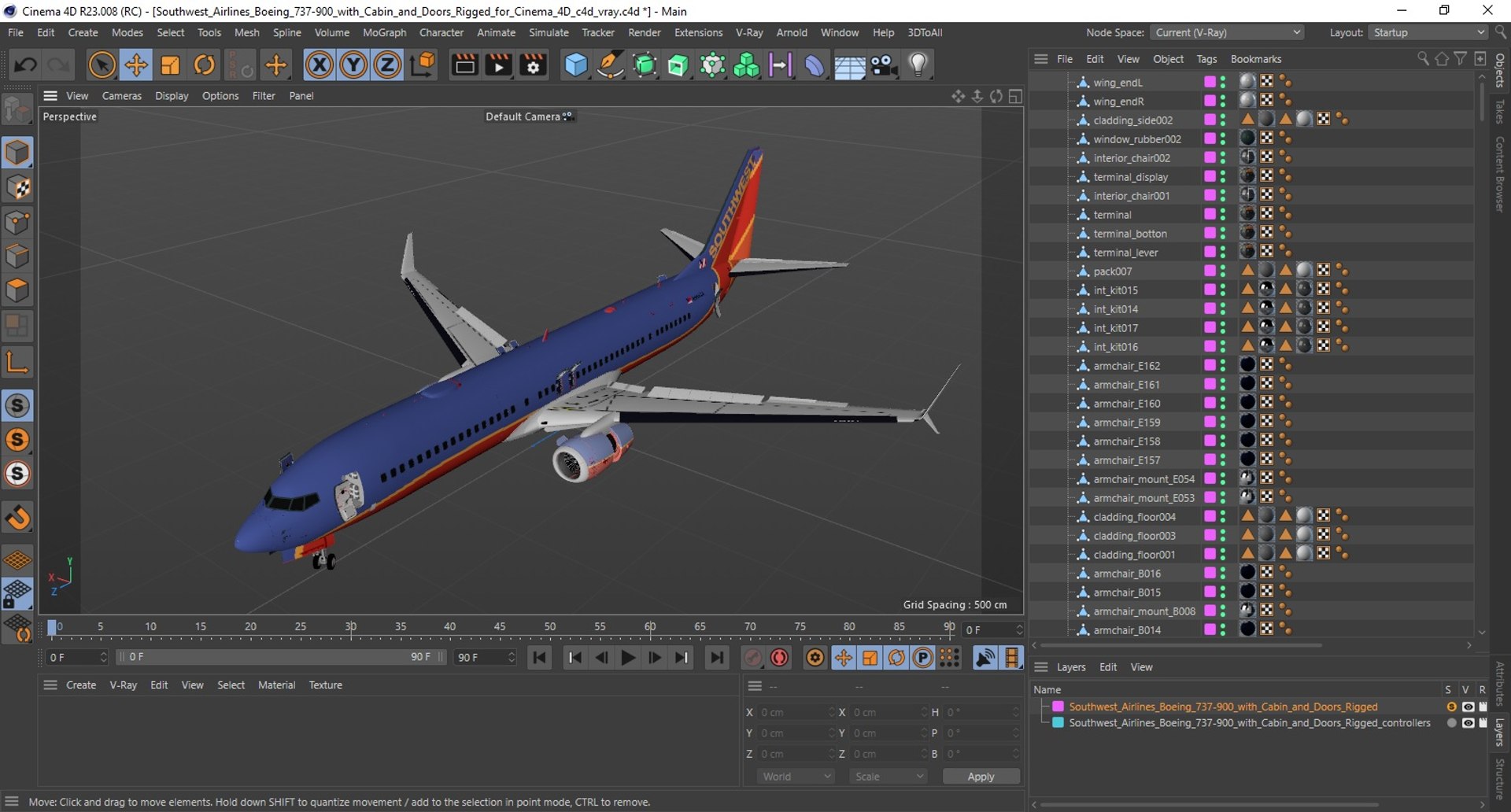Click the Undo arrow icon
Viewport: 1511px width, 812px height.
[25, 65]
